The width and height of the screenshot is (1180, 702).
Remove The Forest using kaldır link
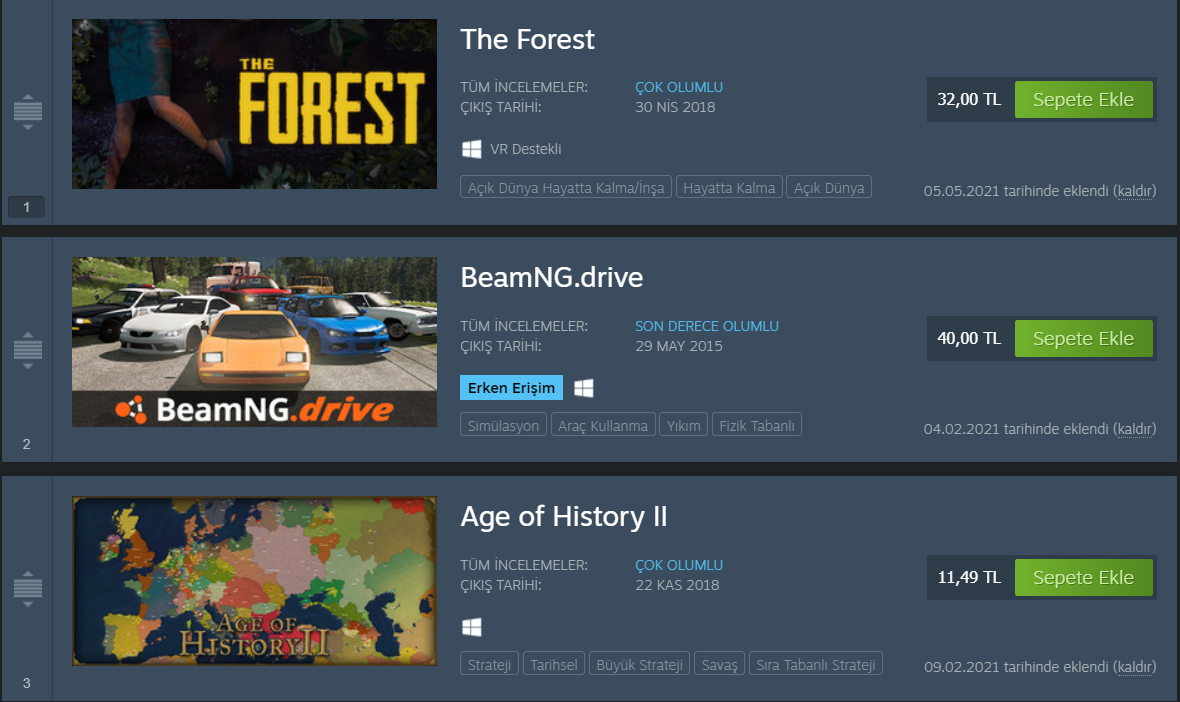tap(1135, 191)
